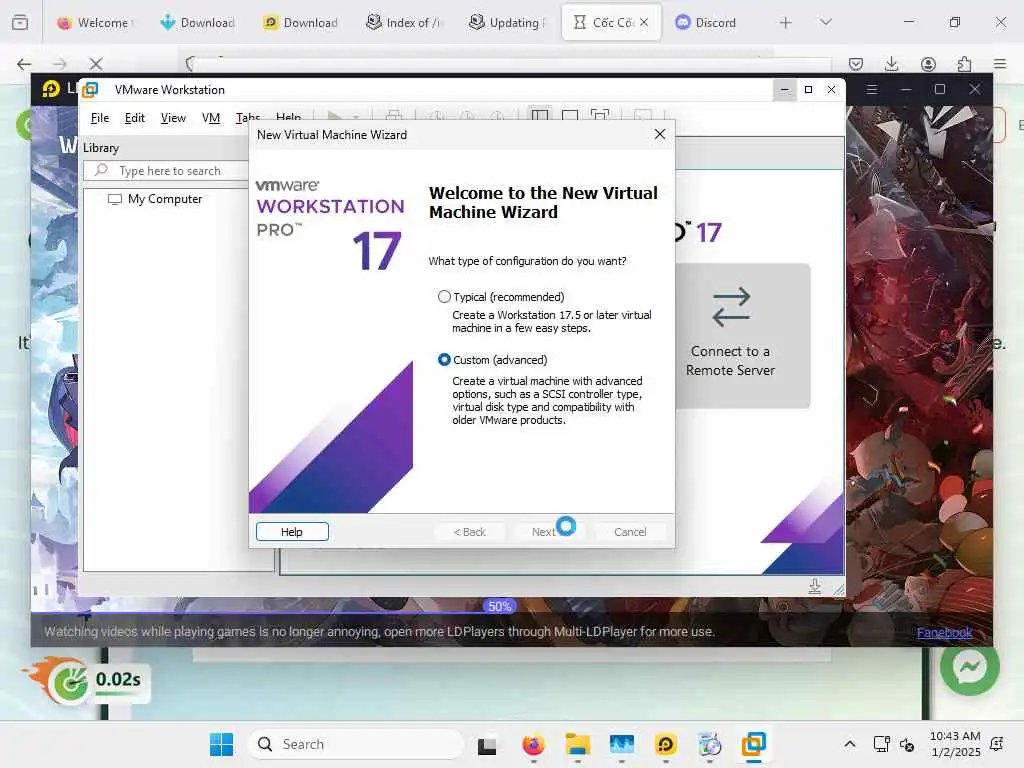Viewport: 1024px width, 768px height.
Task: Switch to the Welcome browser tab
Action: [93, 23]
